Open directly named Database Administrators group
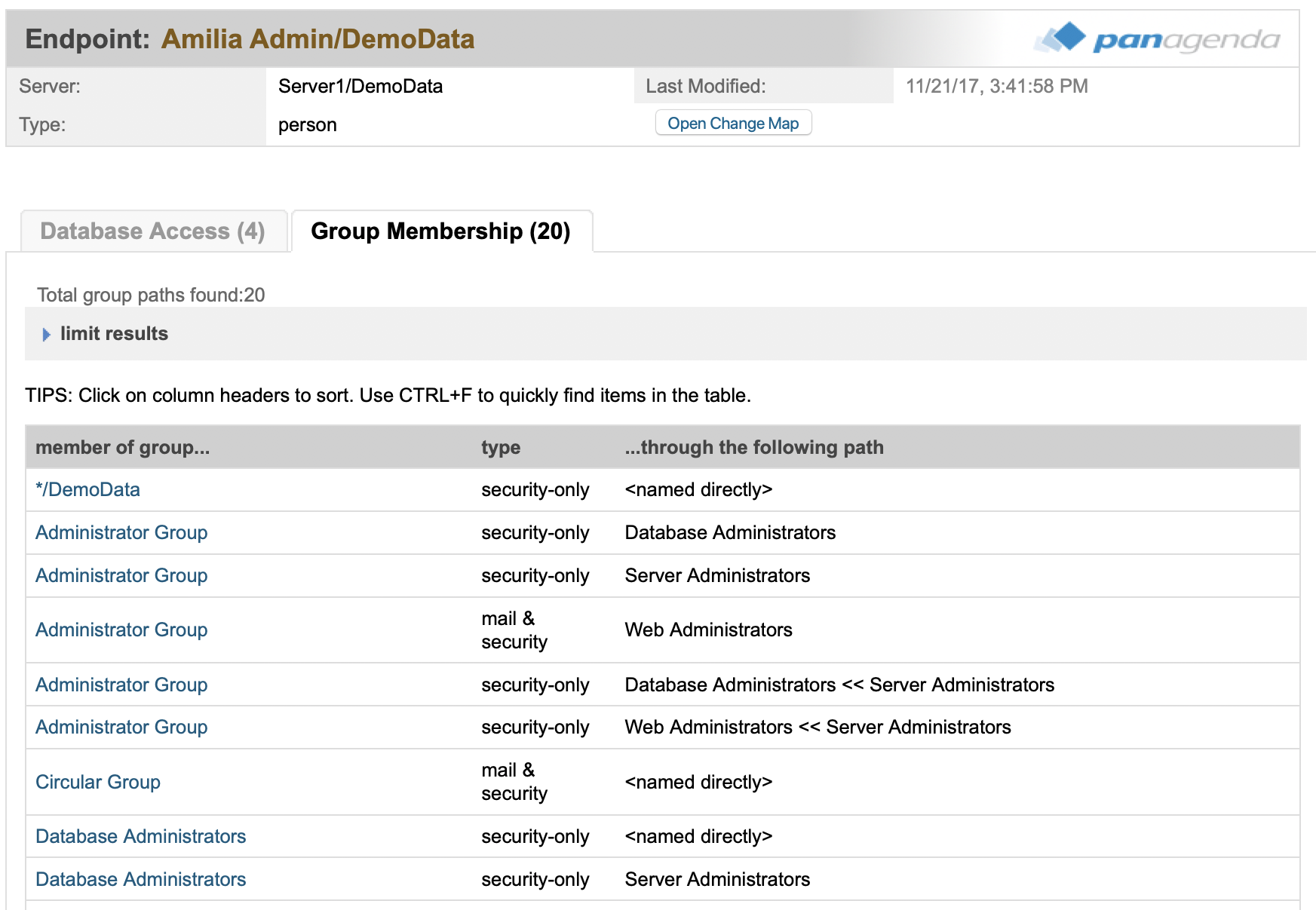 [140, 837]
